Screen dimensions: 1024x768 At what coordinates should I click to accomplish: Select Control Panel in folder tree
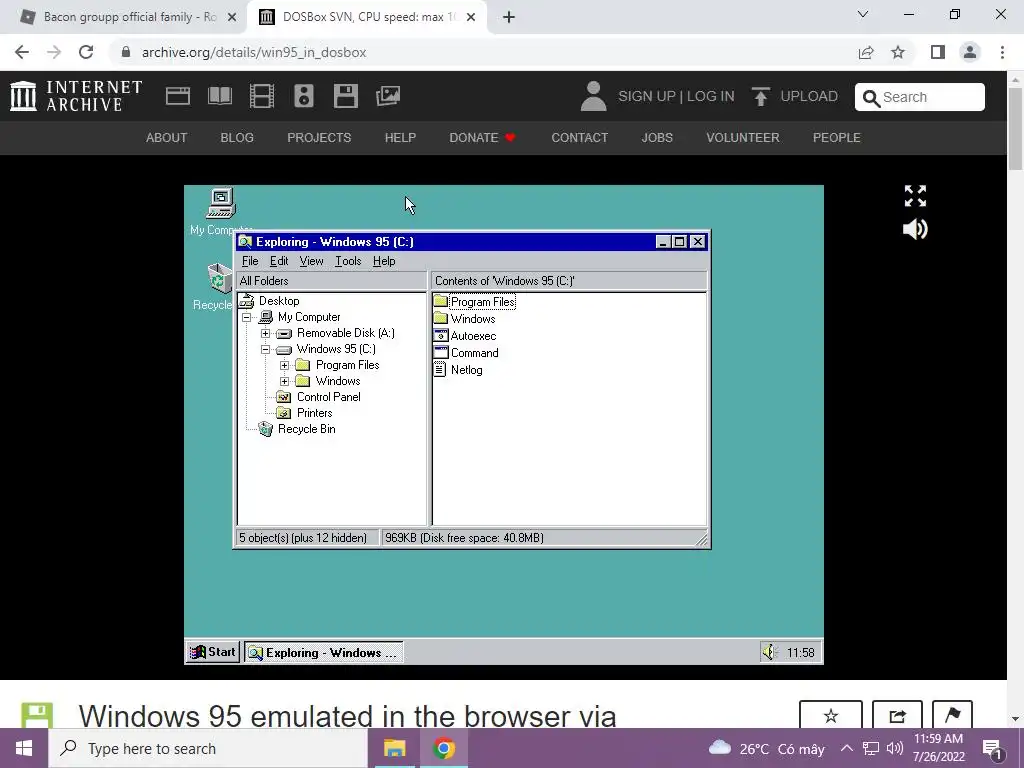[328, 397]
